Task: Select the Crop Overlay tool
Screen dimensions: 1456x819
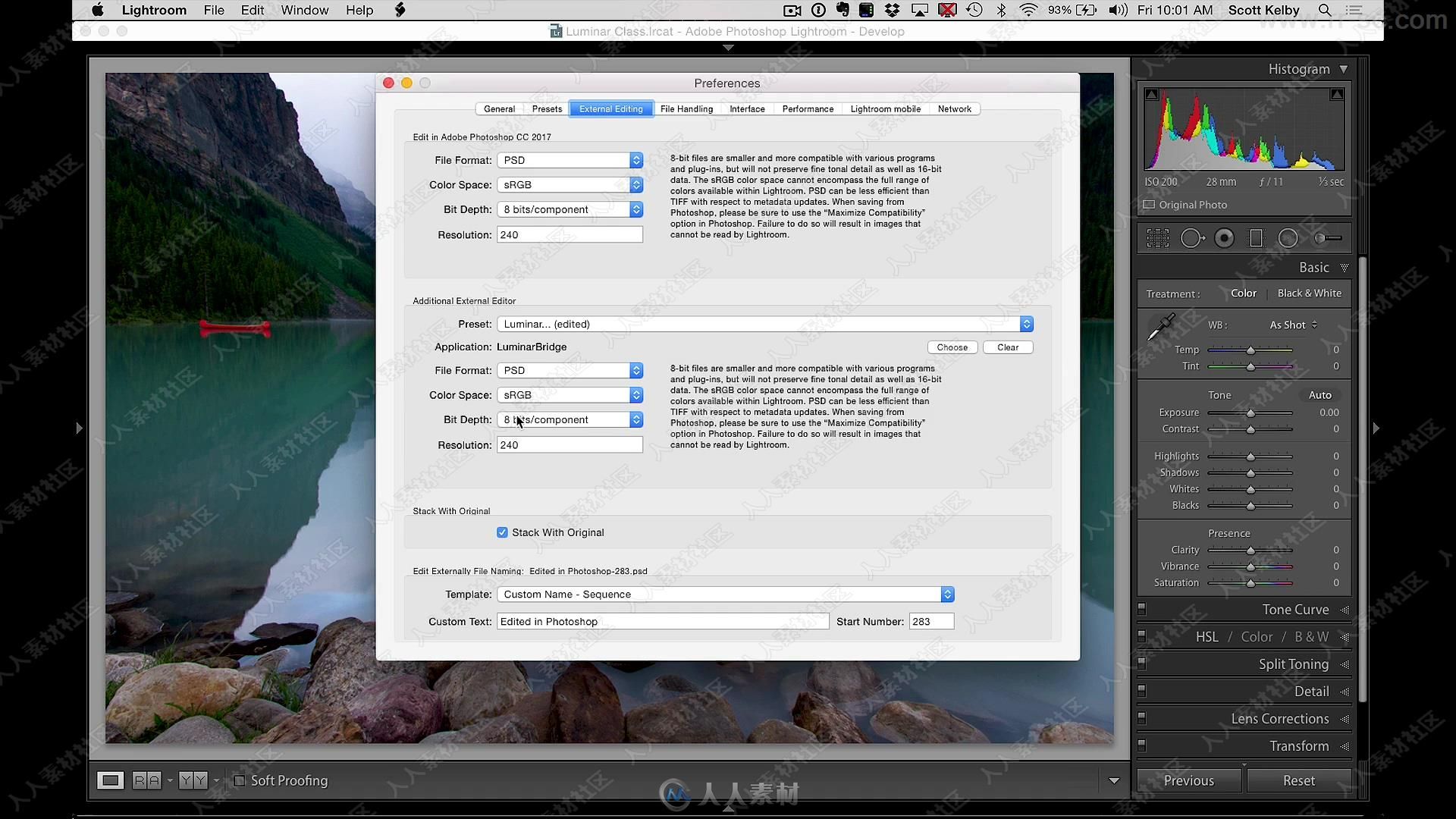Action: (x=1157, y=238)
